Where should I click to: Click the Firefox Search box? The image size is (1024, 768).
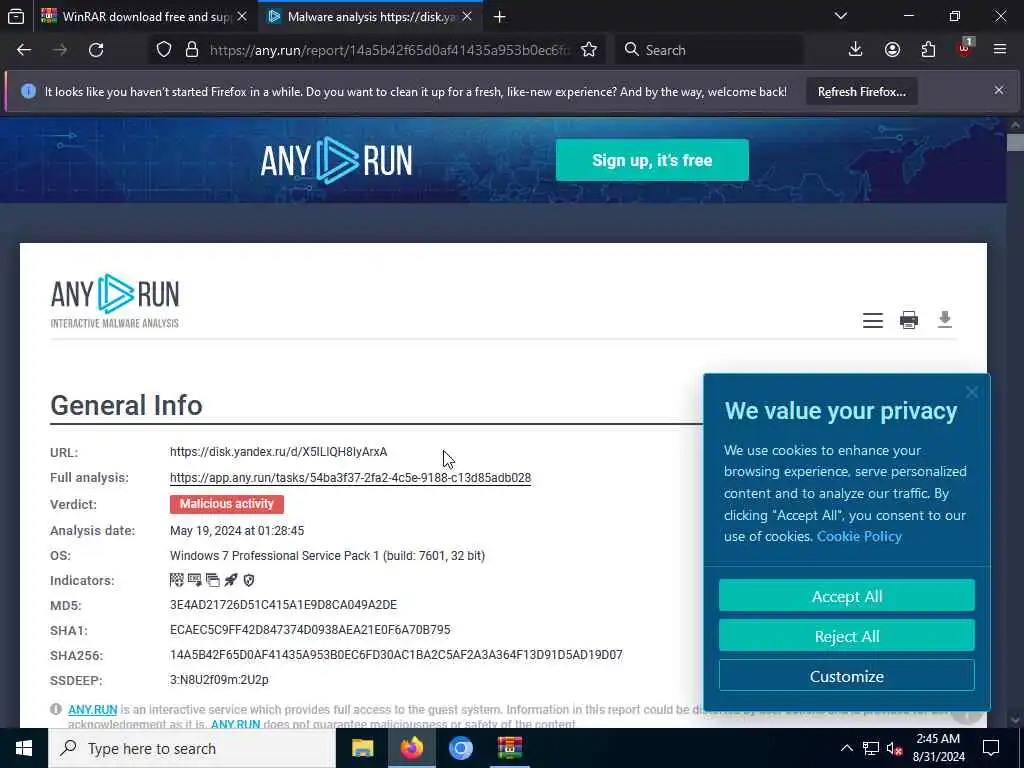click(x=709, y=50)
